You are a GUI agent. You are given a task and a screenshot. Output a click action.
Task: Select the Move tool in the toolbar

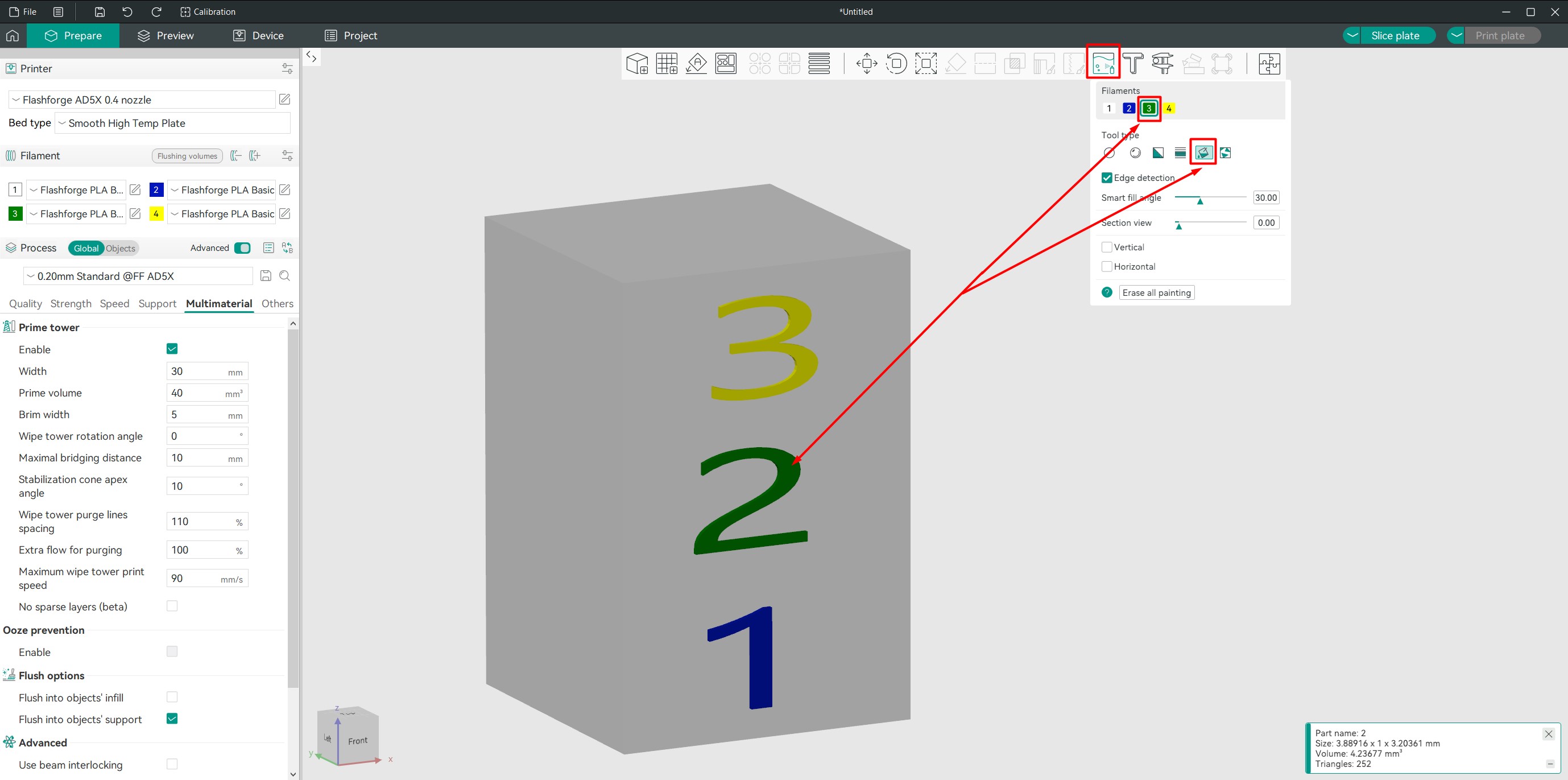point(866,63)
